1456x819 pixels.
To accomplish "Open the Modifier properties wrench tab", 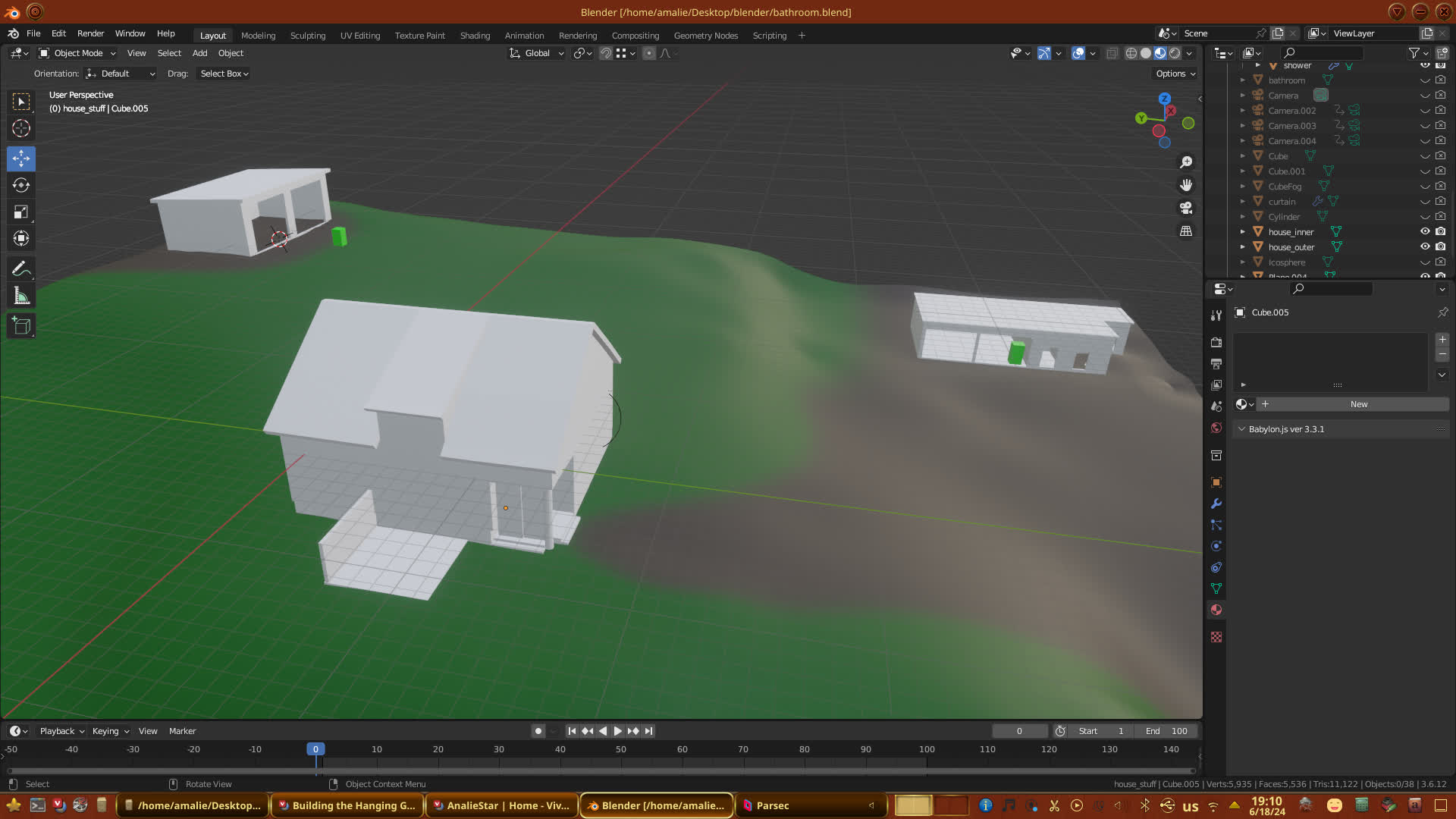I will pyautogui.click(x=1216, y=504).
